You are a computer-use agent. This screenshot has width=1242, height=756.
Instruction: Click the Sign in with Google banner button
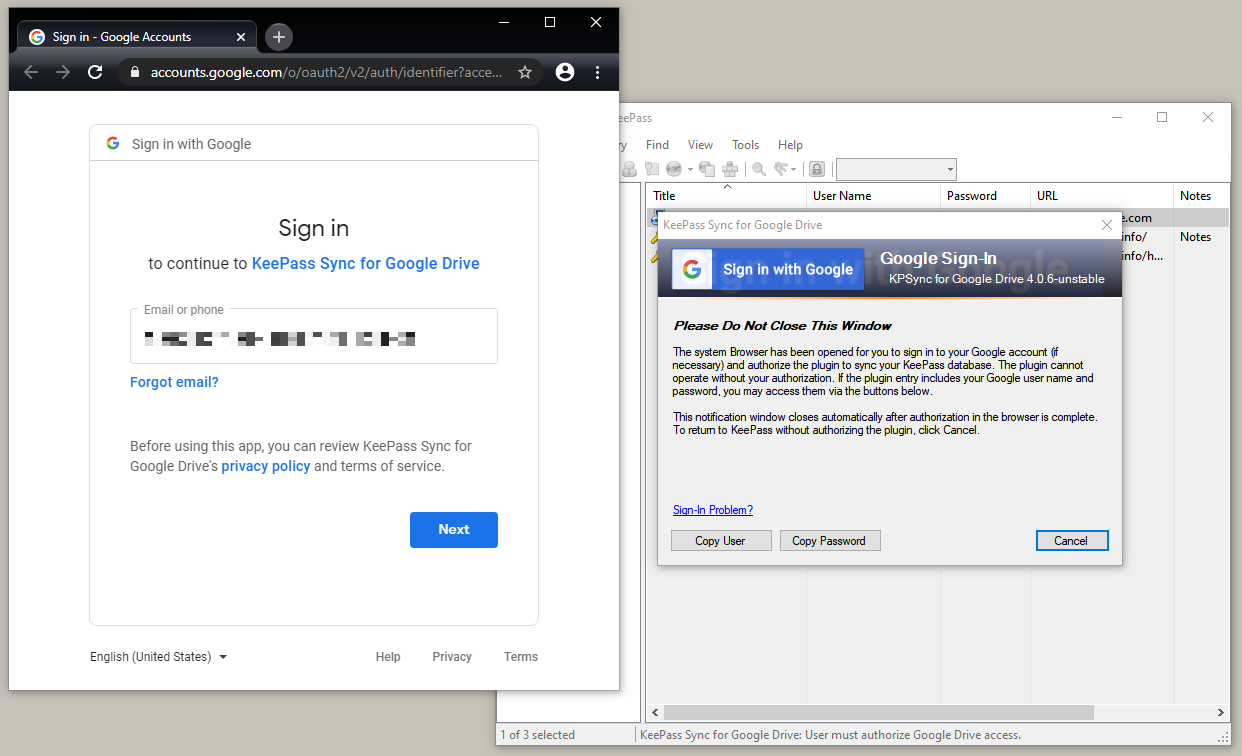click(x=768, y=269)
